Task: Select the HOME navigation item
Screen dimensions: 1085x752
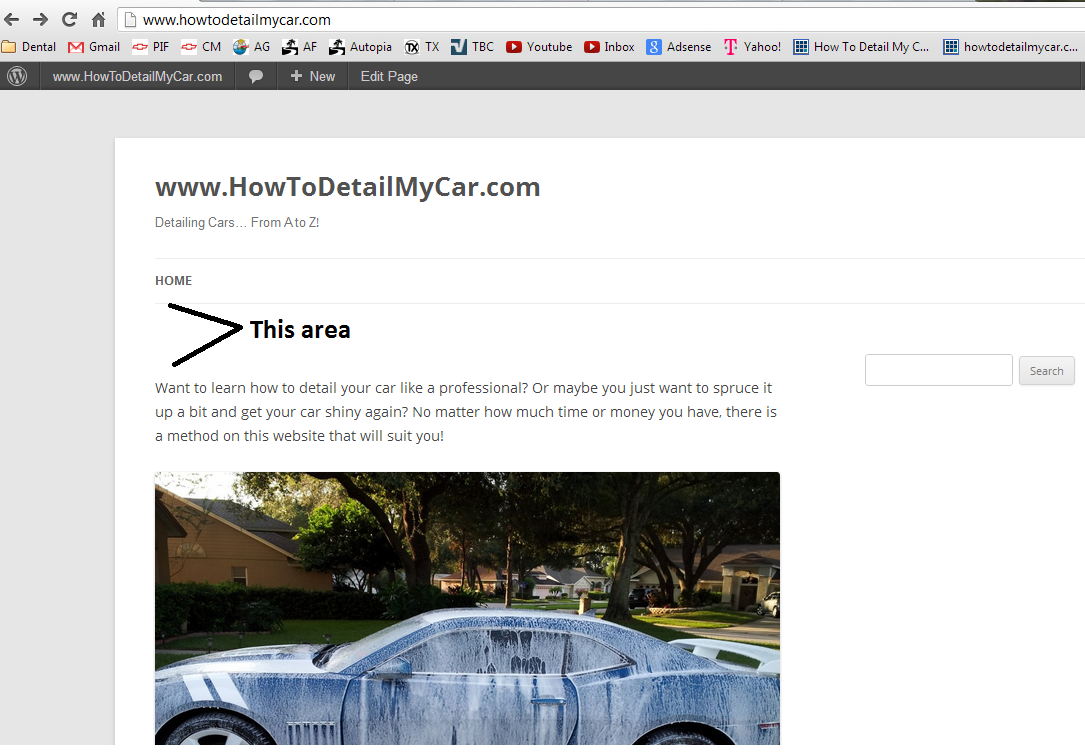Action: (173, 281)
